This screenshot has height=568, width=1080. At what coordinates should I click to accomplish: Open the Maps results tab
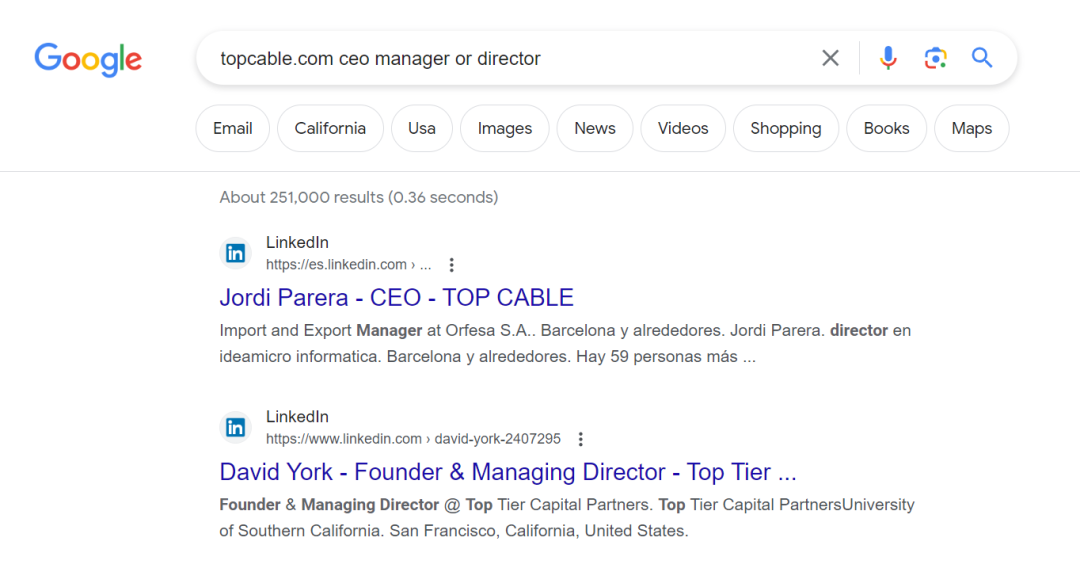[972, 128]
